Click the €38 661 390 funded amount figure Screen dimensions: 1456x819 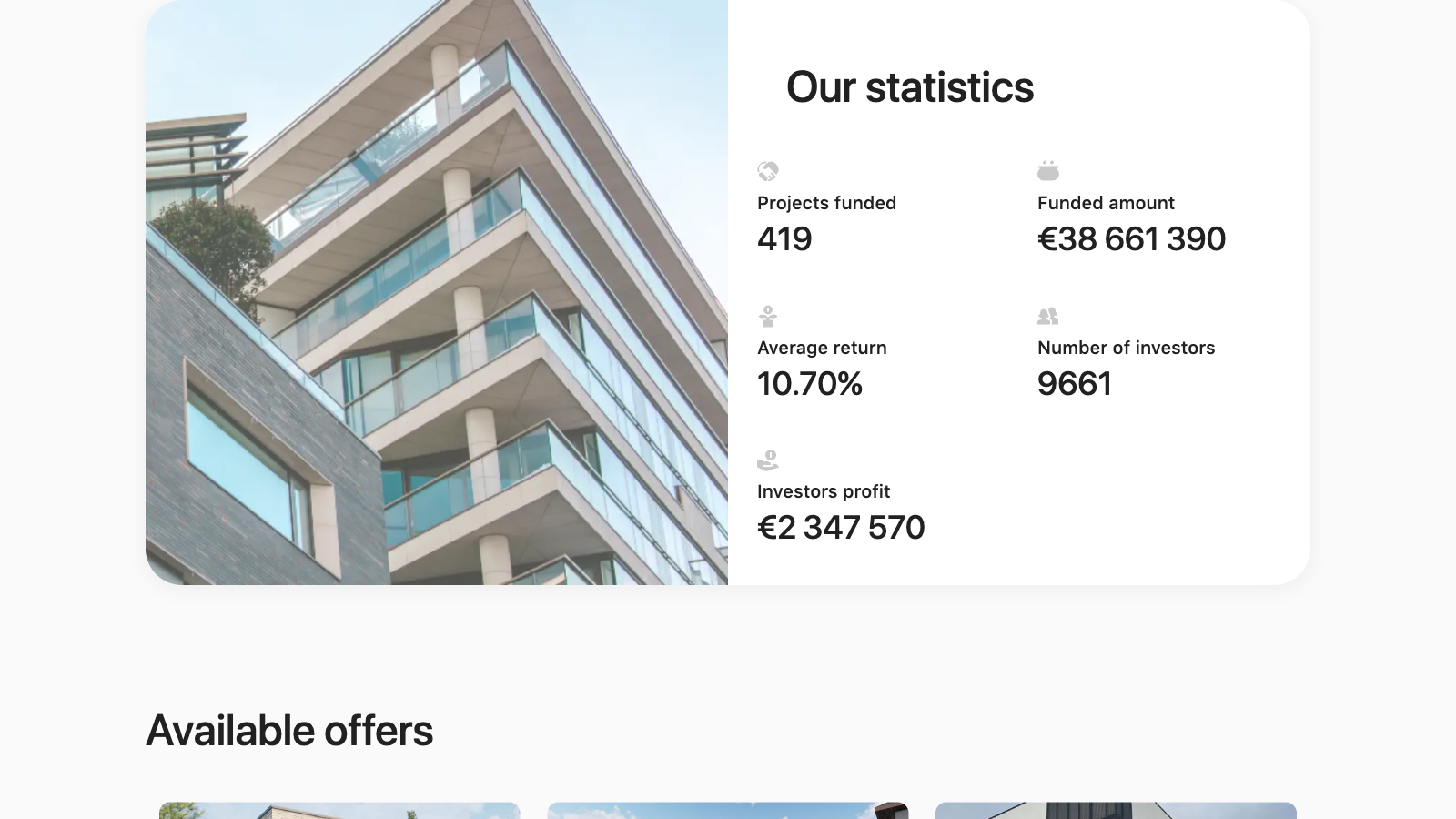1131,239
